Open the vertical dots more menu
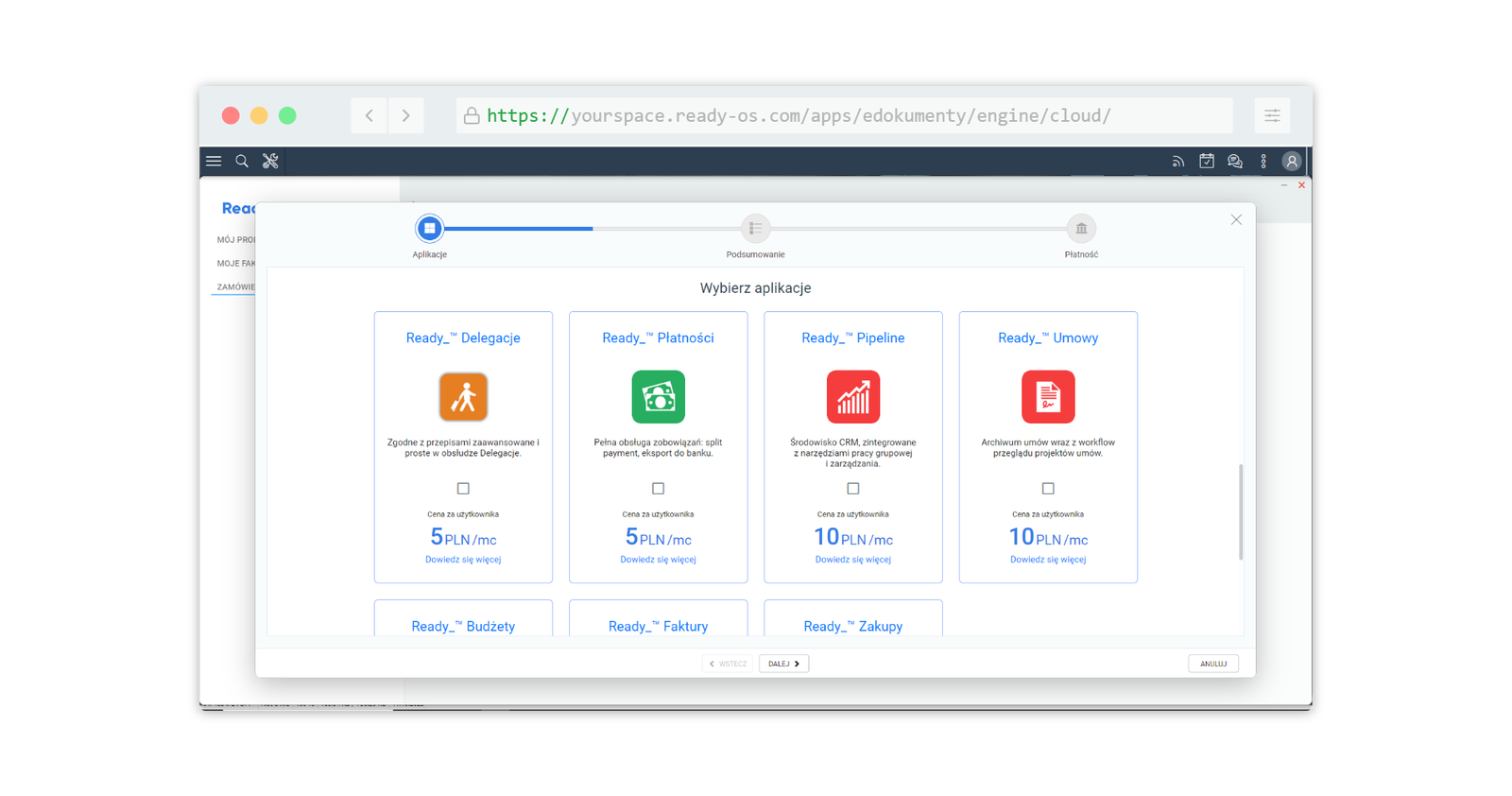This screenshot has width=1512, height=796. coord(1263,162)
